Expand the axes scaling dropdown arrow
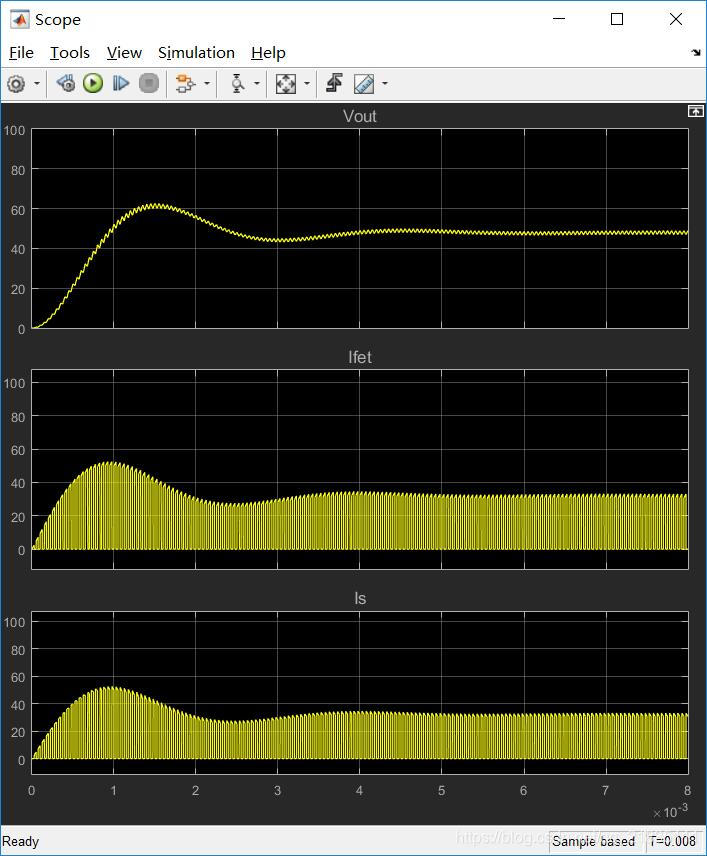Image resolution: width=707 pixels, height=856 pixels. point(307,84)
